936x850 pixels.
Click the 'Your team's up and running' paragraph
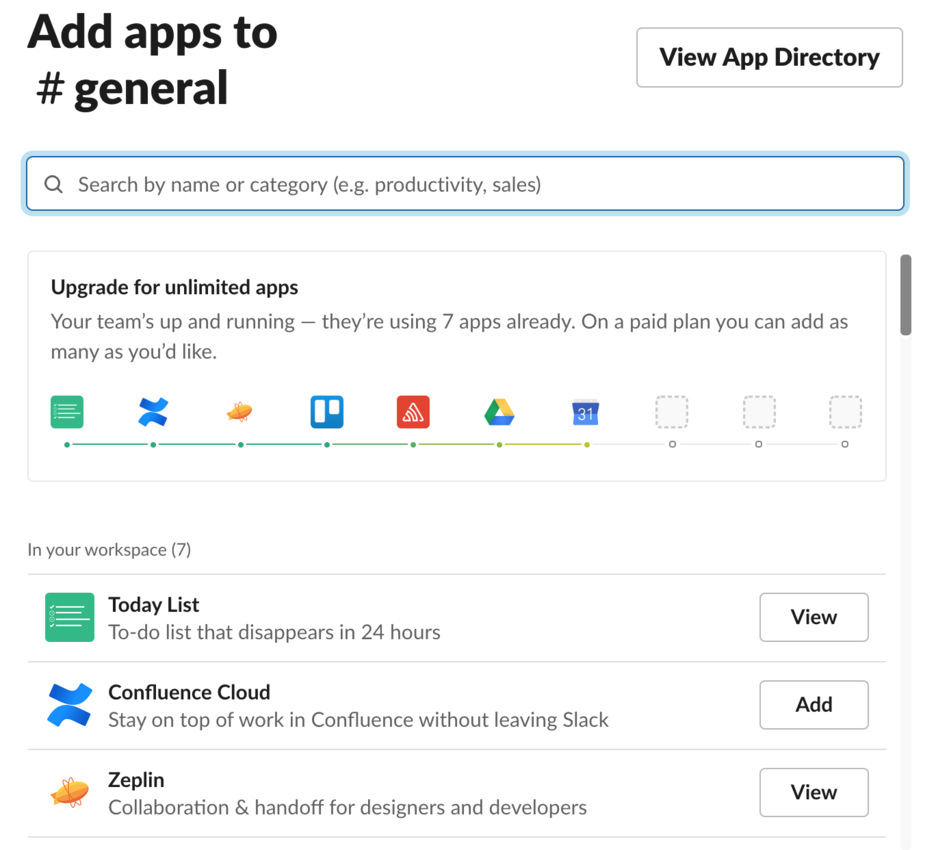click(x=449, y=337)
